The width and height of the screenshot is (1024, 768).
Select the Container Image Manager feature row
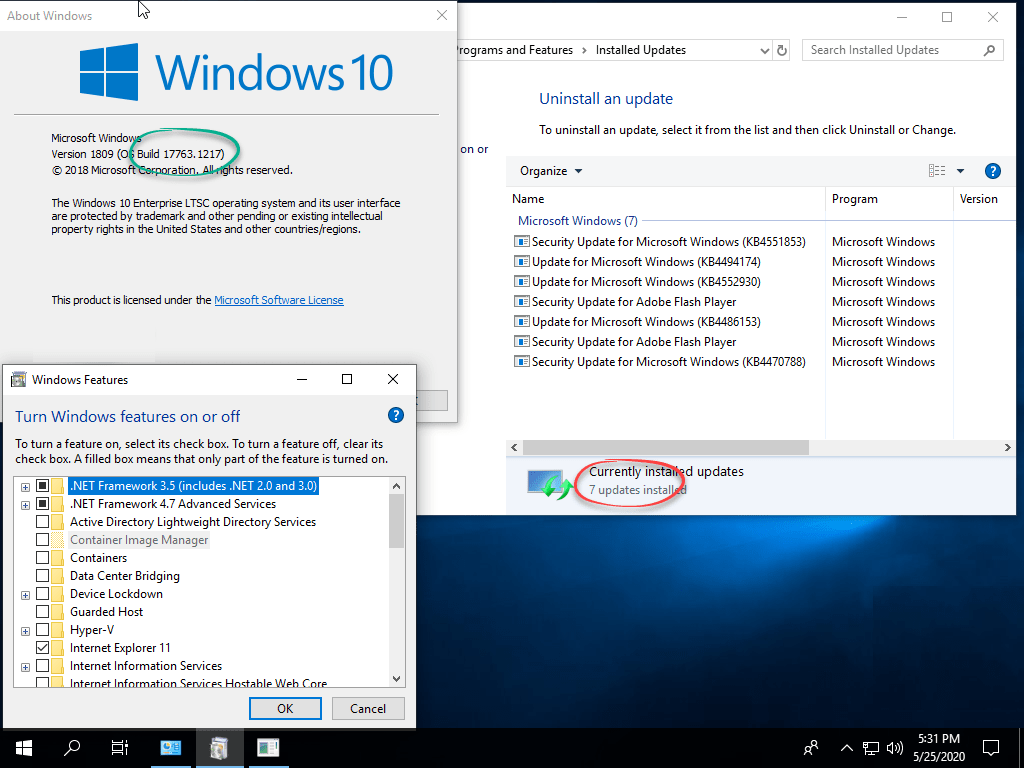pos(139,540)
